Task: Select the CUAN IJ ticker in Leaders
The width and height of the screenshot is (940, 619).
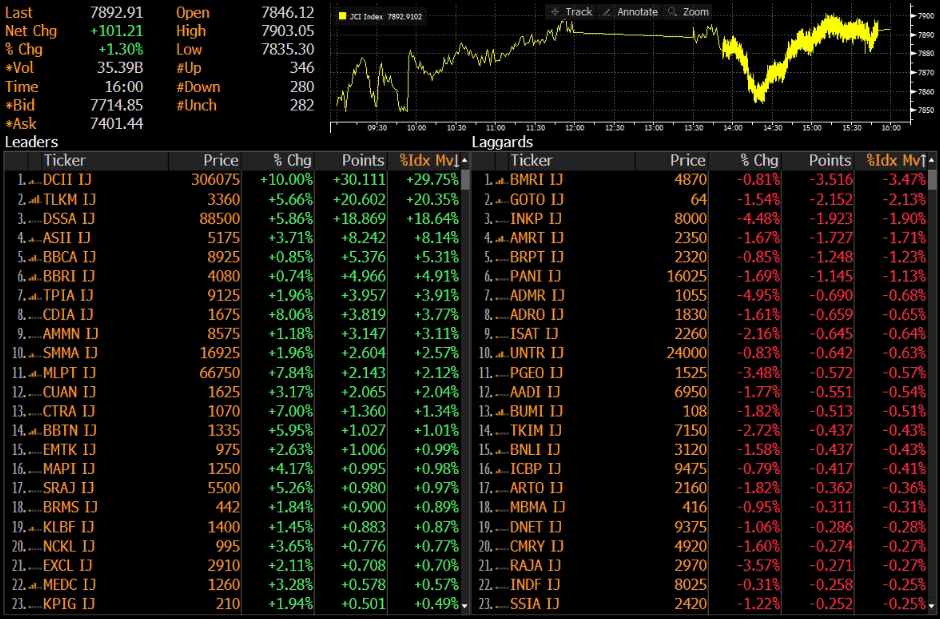Action: 70,392
